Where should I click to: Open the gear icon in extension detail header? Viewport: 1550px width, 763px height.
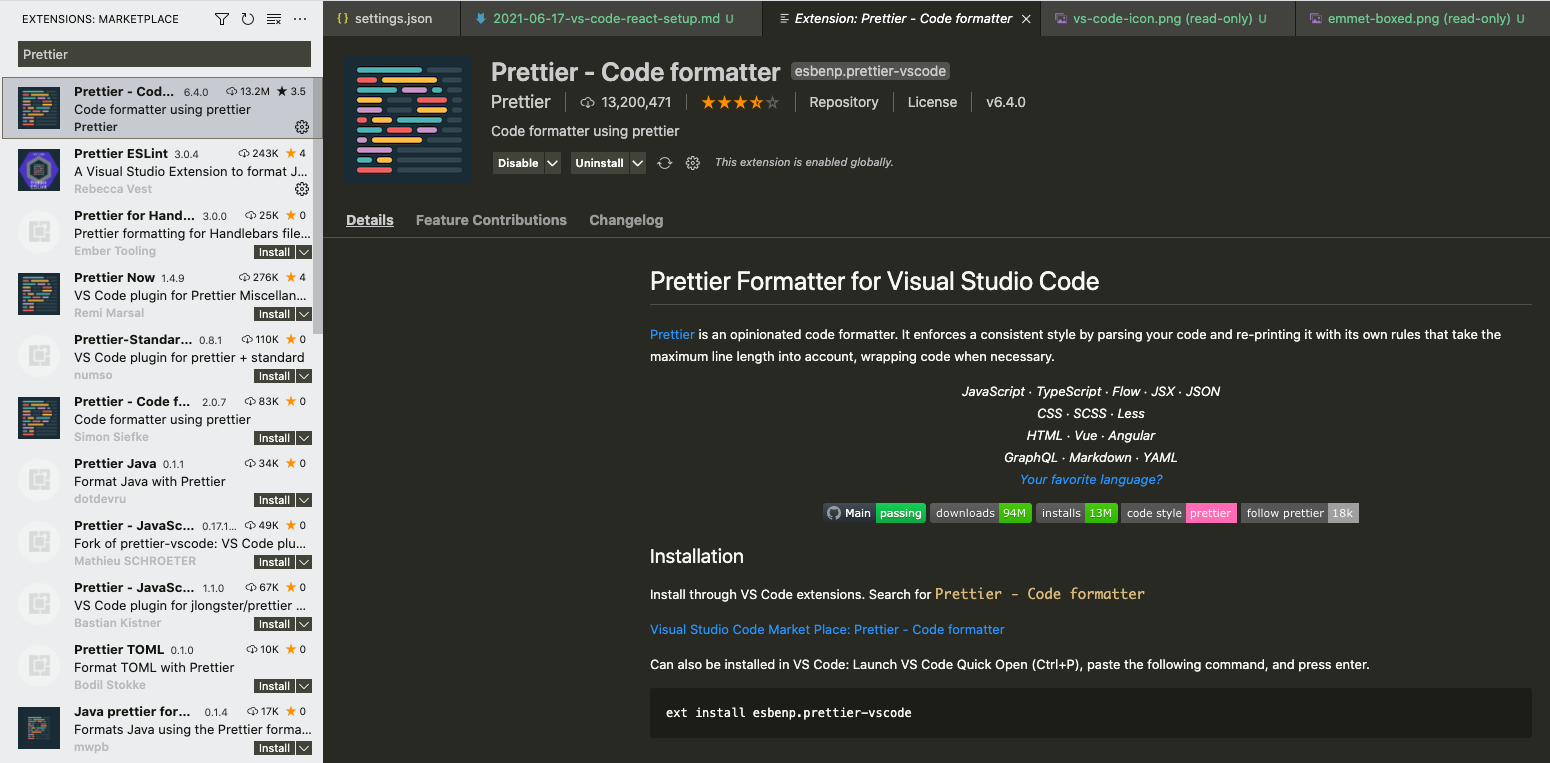tap(692, 163)
